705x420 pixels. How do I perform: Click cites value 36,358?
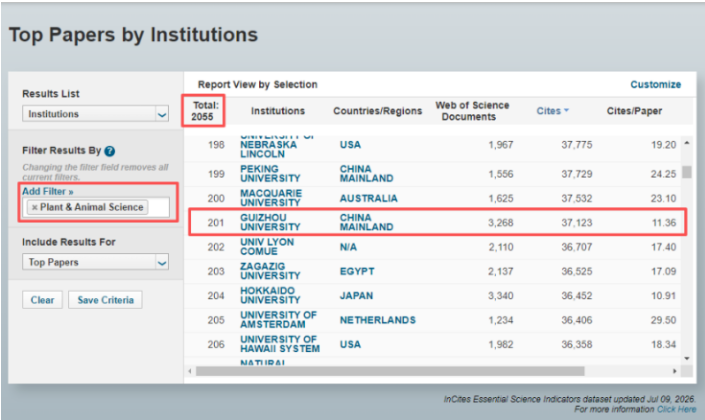click(x=576, y=344)
